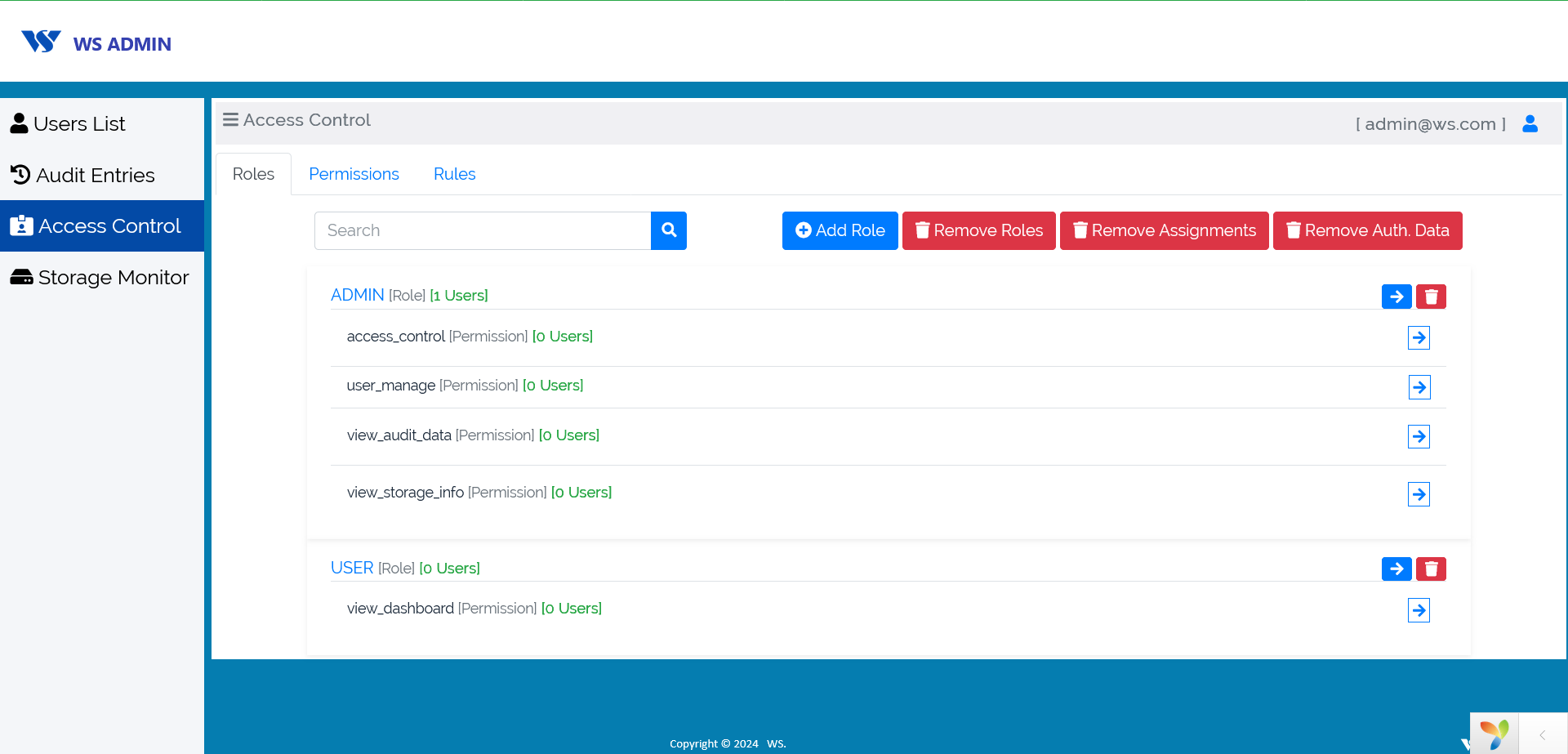Click the user profile icon near admin email
The height and width of the screenshot is (754, 1568).
1530,123
